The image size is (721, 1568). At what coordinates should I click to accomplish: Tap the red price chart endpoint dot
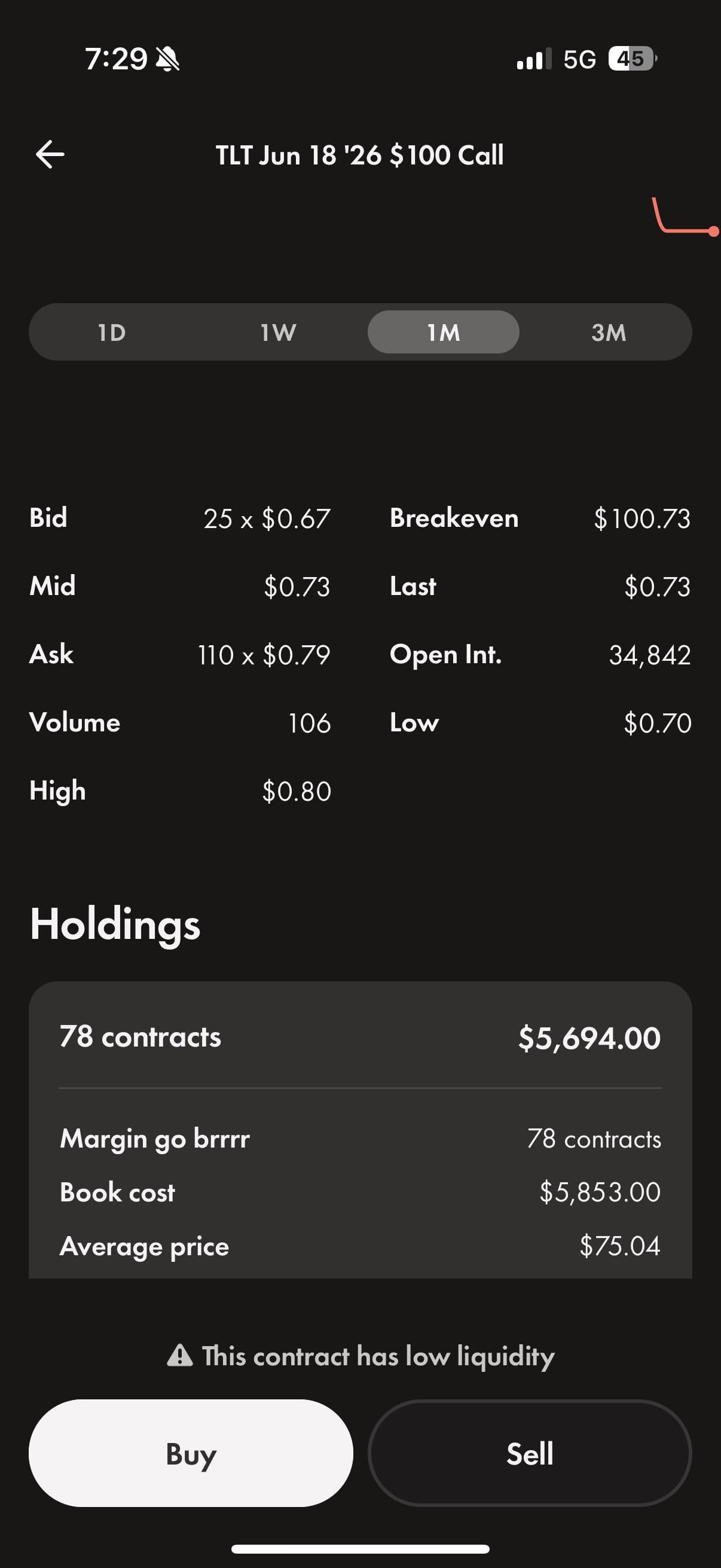pyautogui.click(x=714, y=231)
